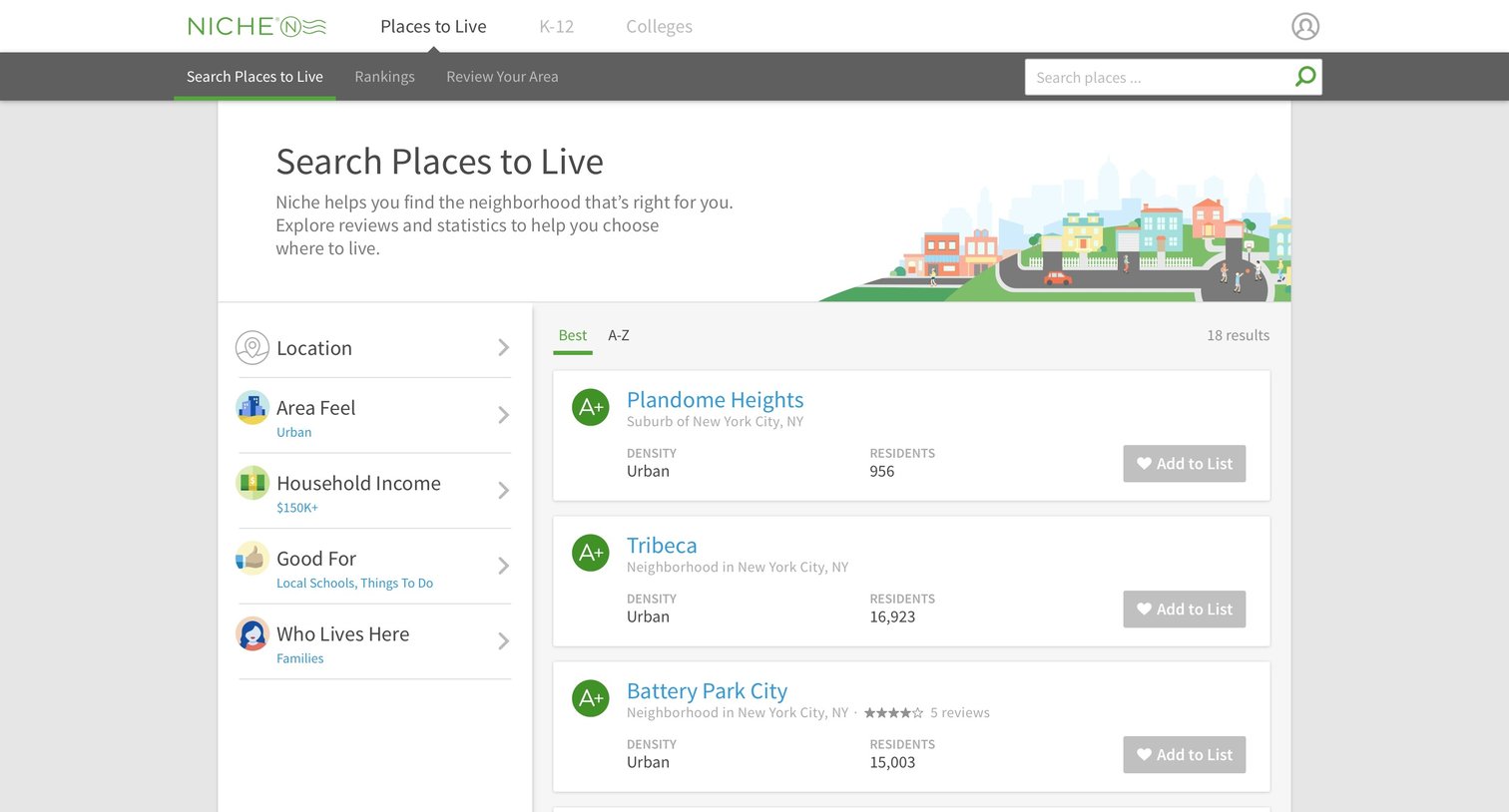Click the Household Income filter label

point(358,483)
